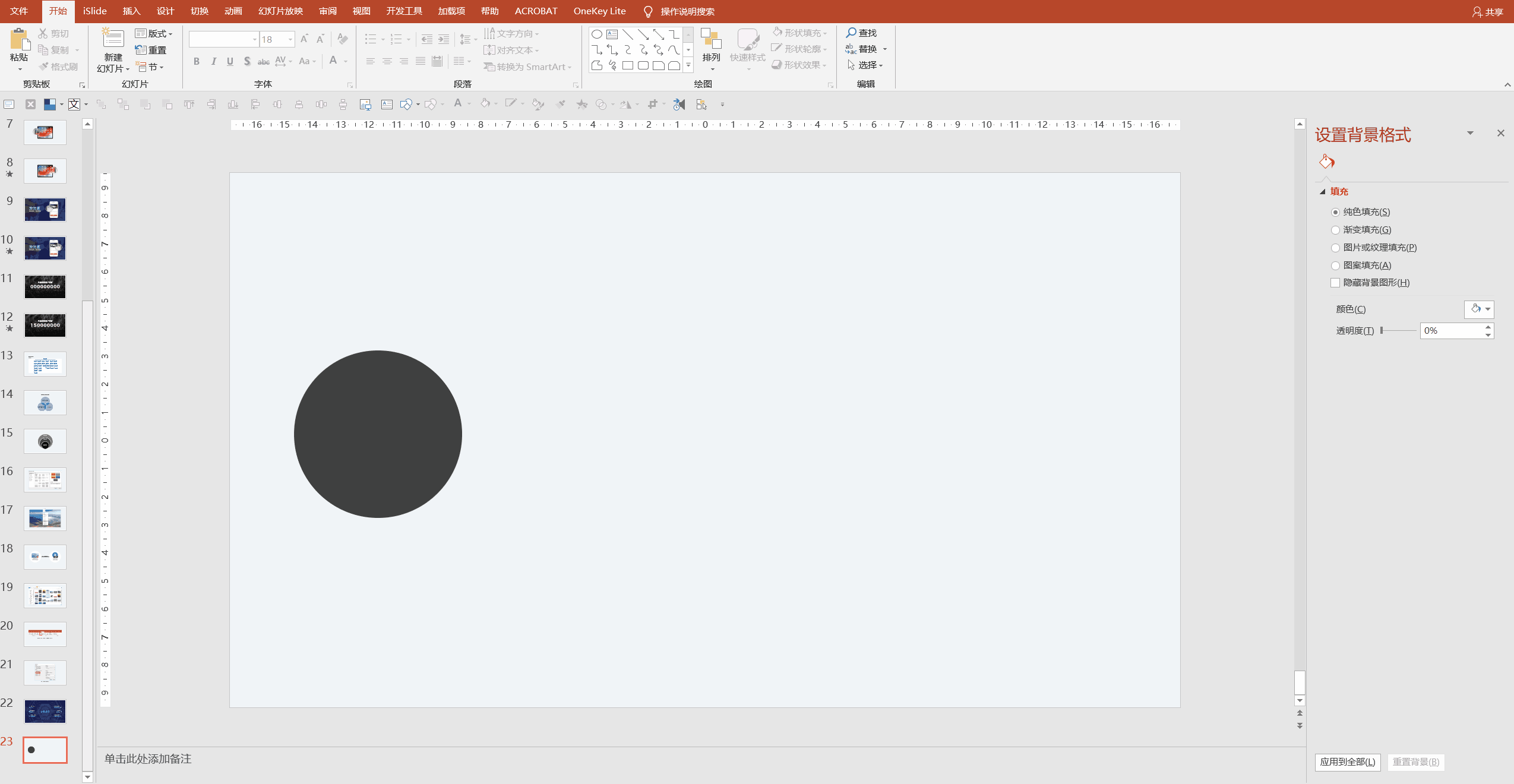This screenshot has width=1514, height=784.
Task: Click the clear formatting eraser icon
Action: (x=342, y=39)
